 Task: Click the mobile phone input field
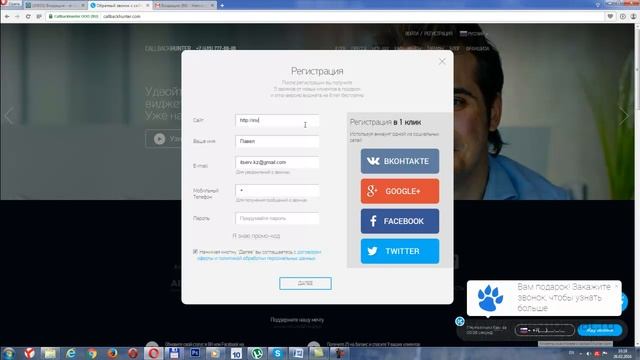277,190
